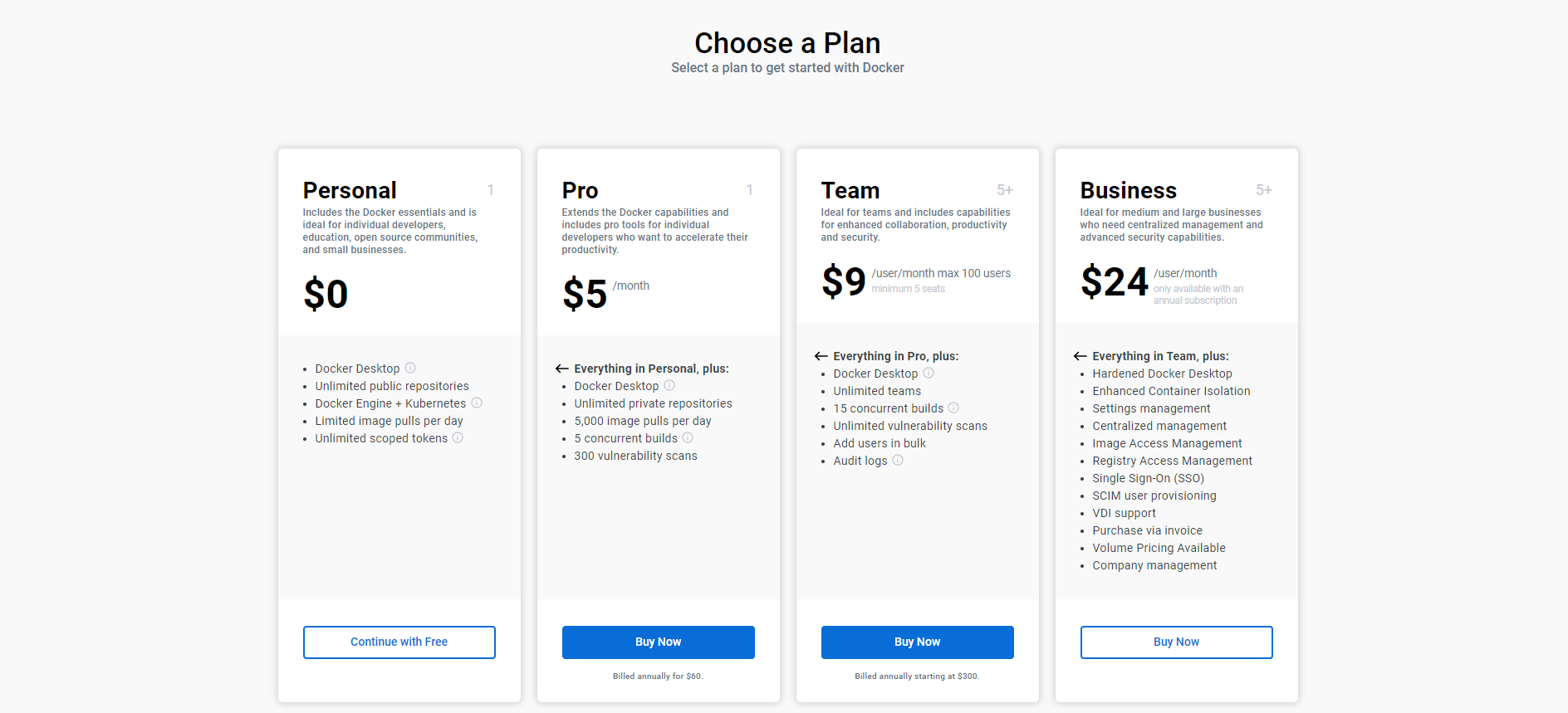Click the Choose a Plan page title

[x=787, y=43]
